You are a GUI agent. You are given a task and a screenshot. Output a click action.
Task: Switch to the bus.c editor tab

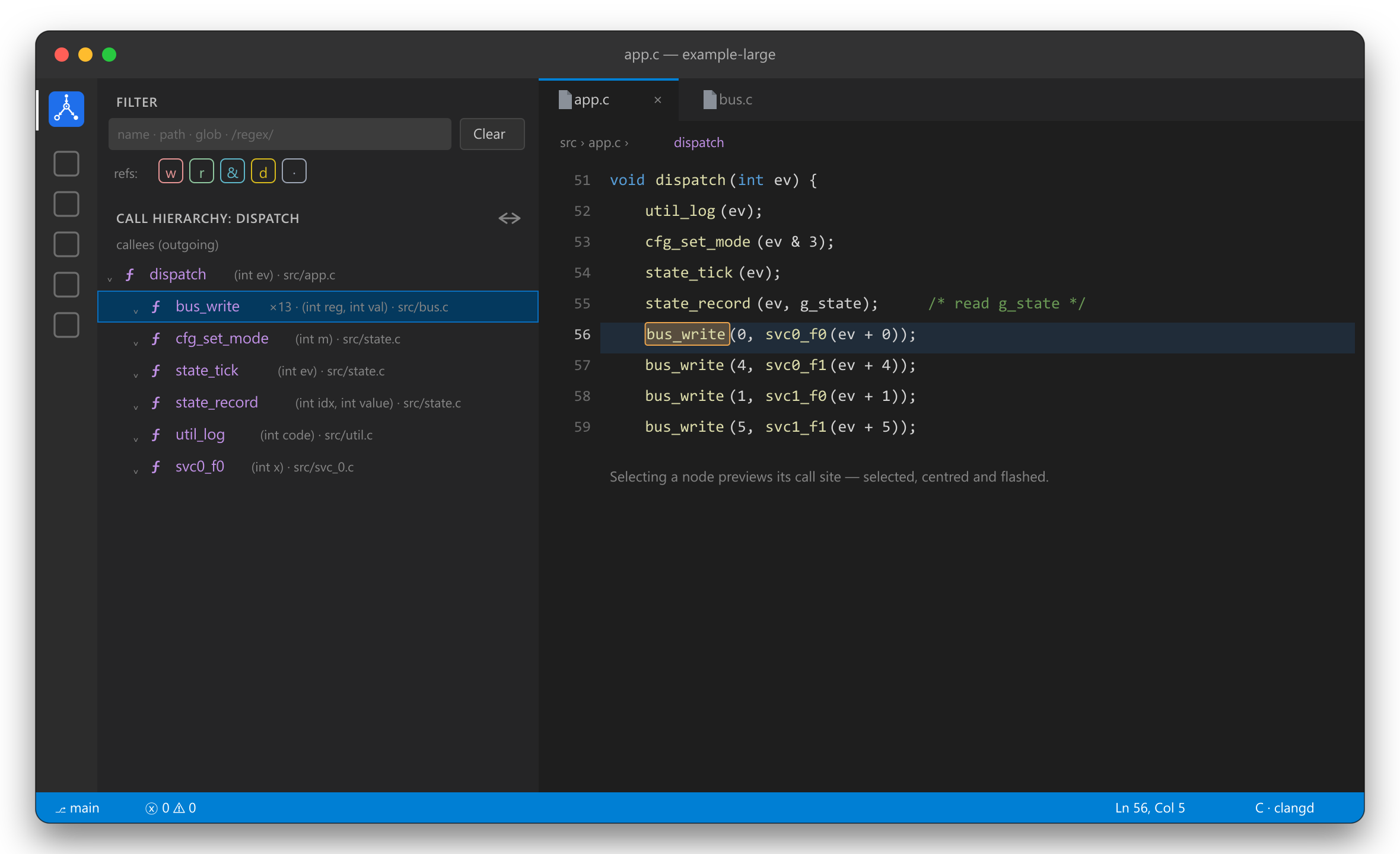[x=728, y=100]
